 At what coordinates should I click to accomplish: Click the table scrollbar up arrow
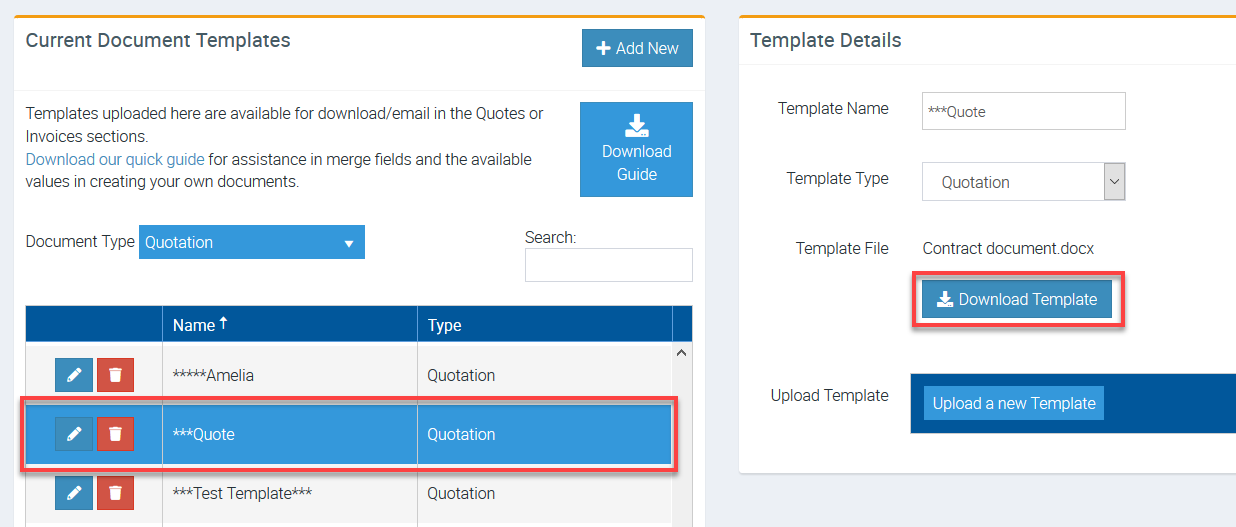pyautogui.click(x=682, y=353)
